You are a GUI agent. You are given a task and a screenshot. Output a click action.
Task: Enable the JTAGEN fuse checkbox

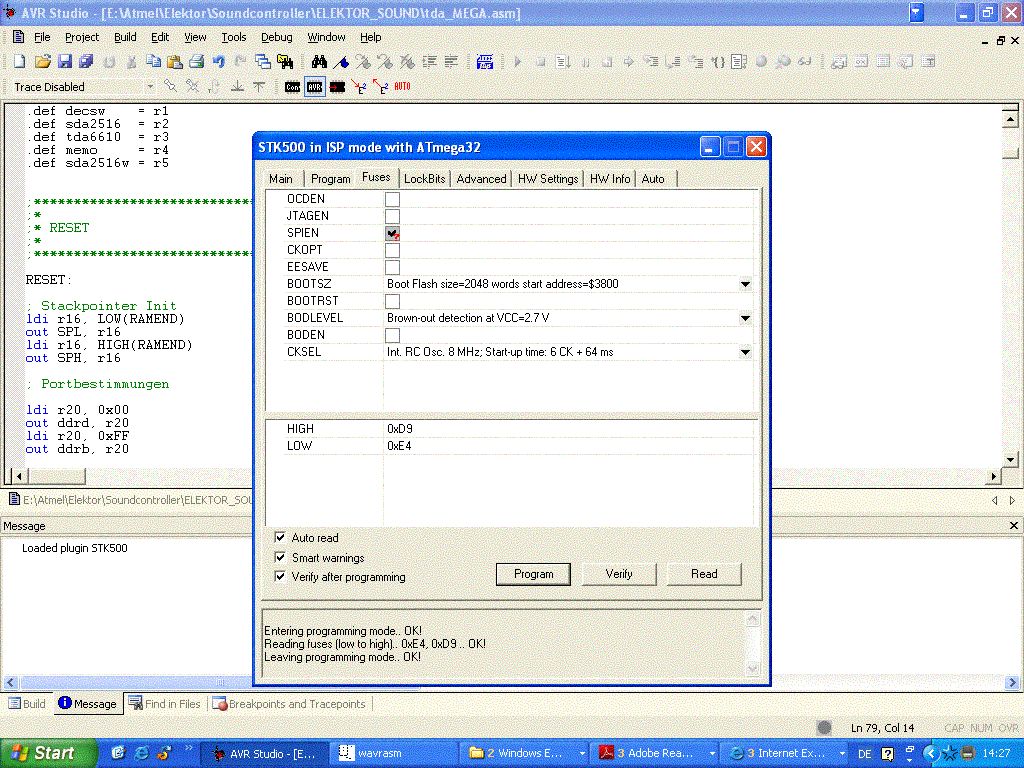[x=392, y=216]
